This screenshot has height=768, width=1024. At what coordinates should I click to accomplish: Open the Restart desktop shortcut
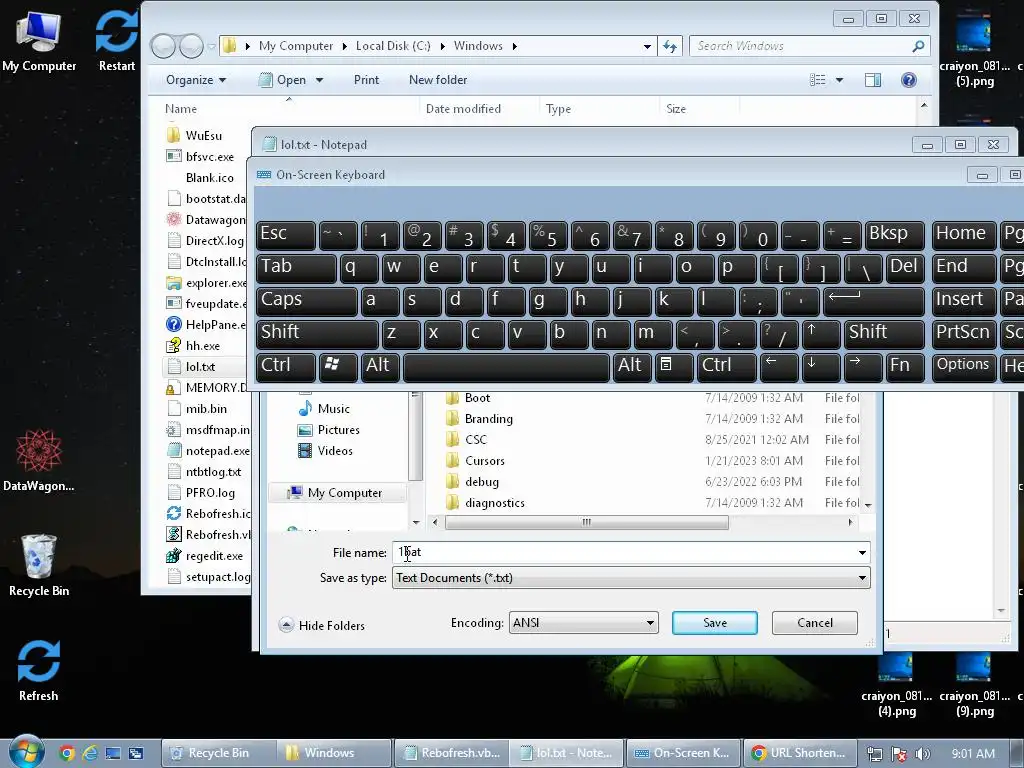pyautogui.click(x=116, y=41)
